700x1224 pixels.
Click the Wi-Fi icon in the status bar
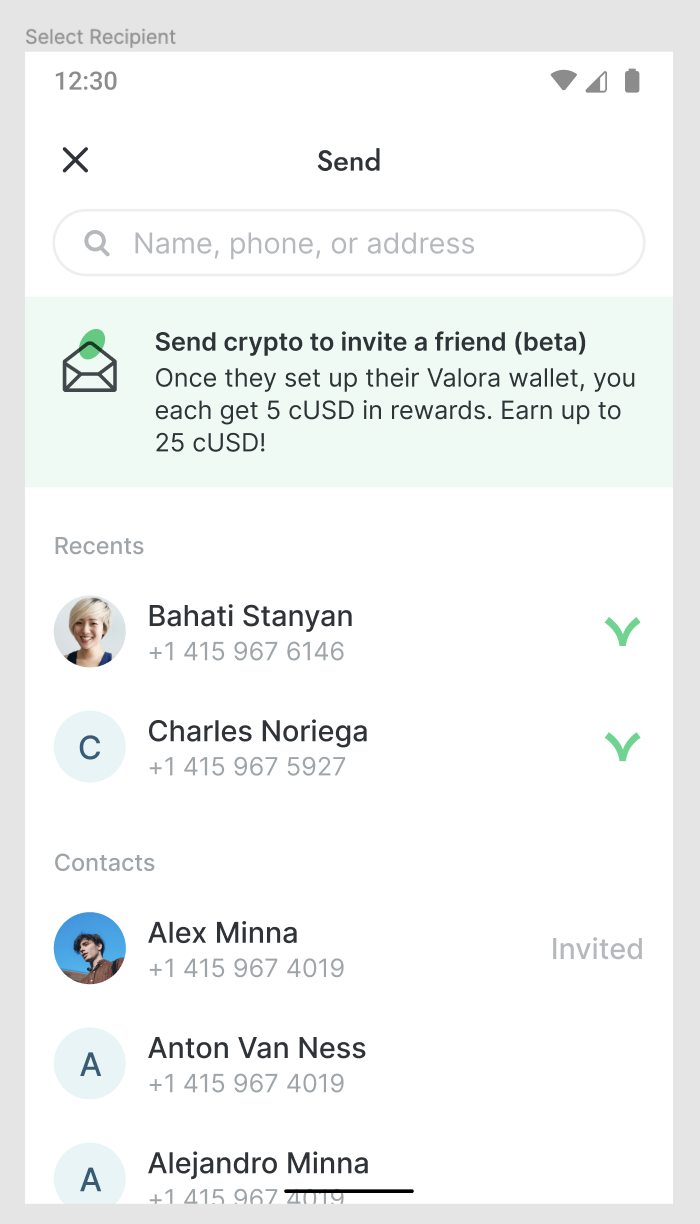tap(561, 81)
